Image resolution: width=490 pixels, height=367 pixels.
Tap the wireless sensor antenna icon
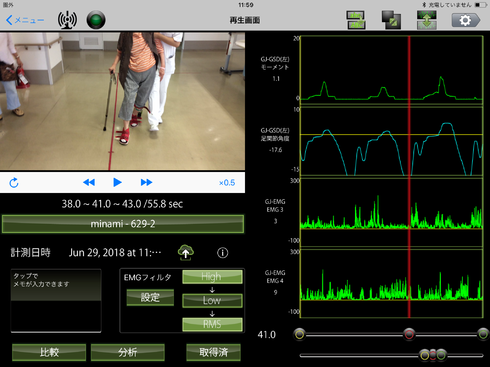67,20
